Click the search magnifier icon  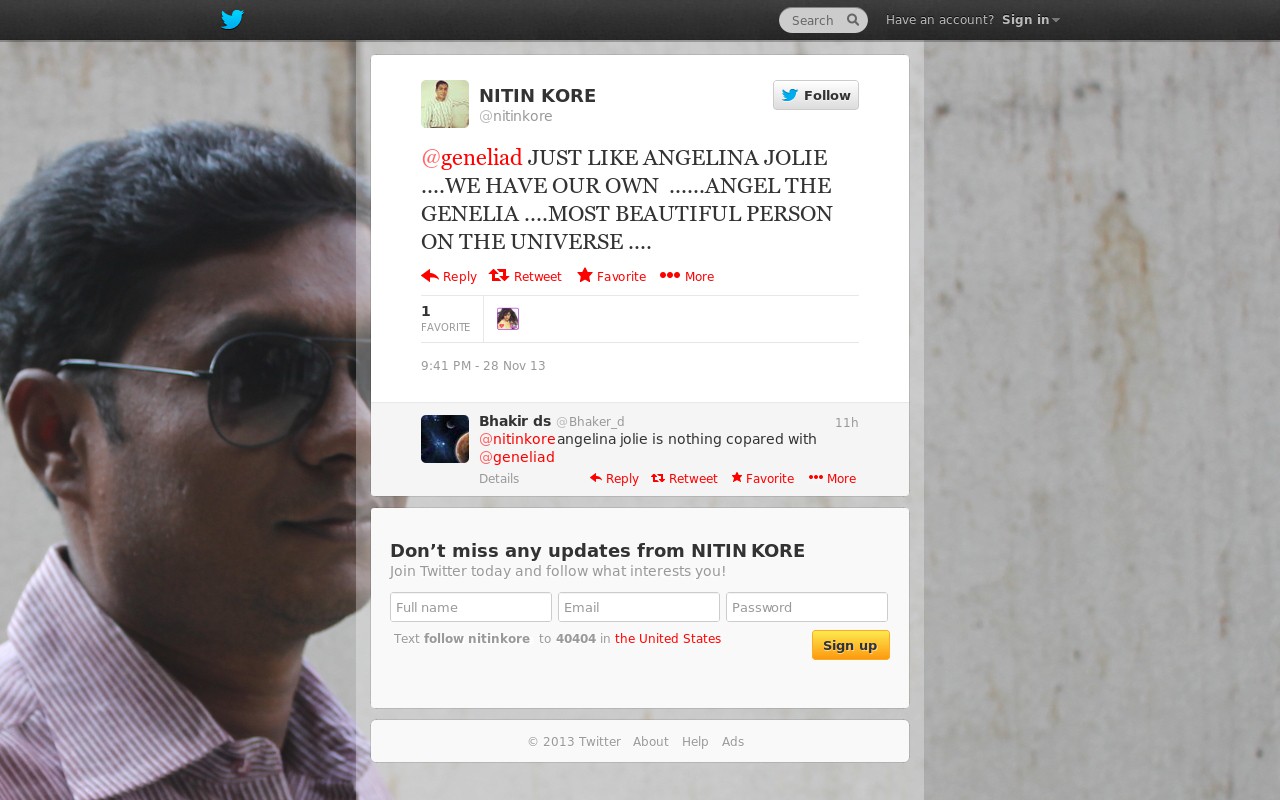coord(853,20)
